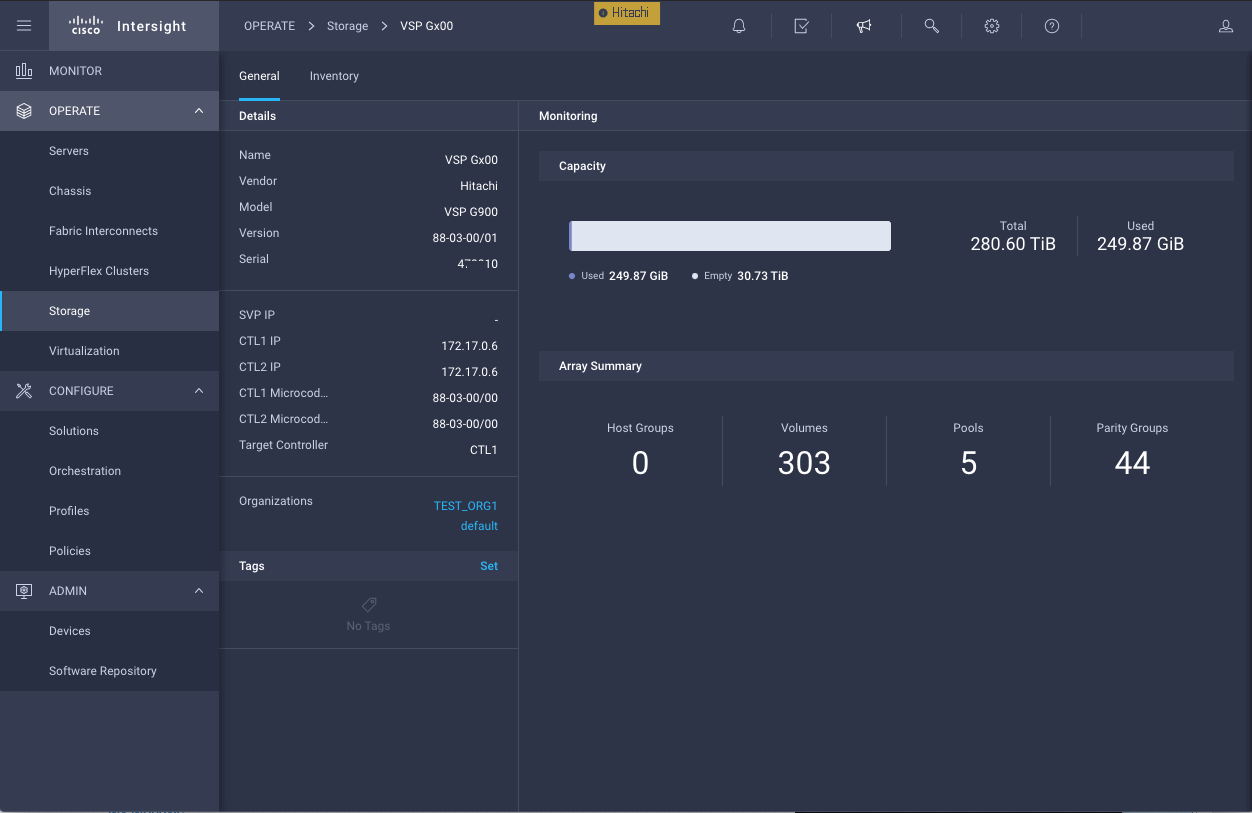Open the default organization link
Screen dimensions: 1252x813
(479, 526)
